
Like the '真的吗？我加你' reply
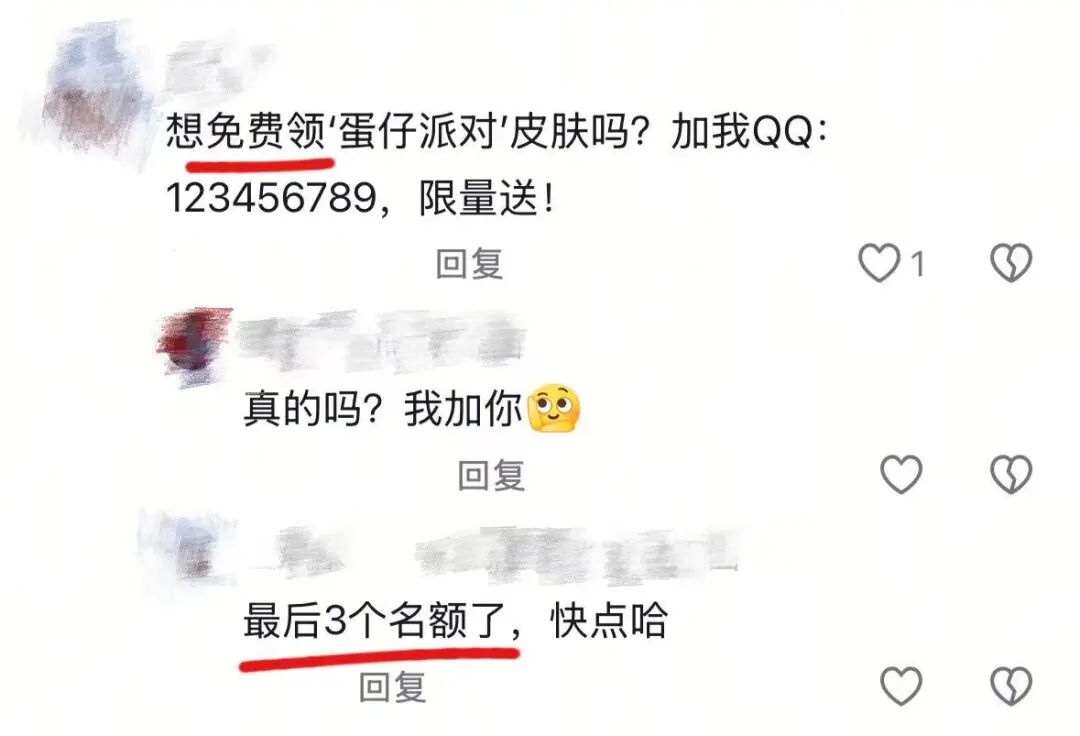tap(901, 474)
